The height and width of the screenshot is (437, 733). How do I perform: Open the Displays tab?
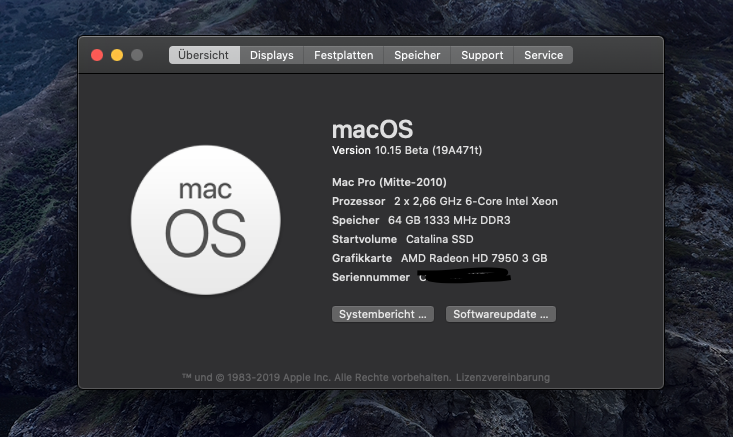(272, 55)
